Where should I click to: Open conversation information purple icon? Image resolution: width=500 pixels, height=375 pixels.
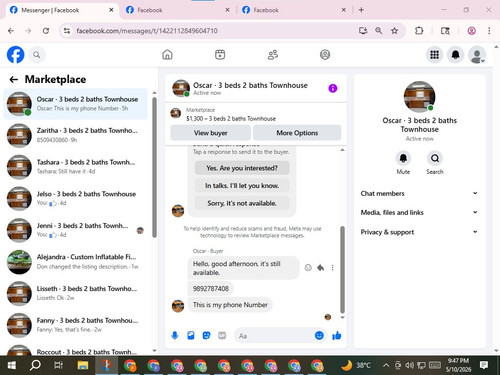pyautogui.click(x=333, y=88)
